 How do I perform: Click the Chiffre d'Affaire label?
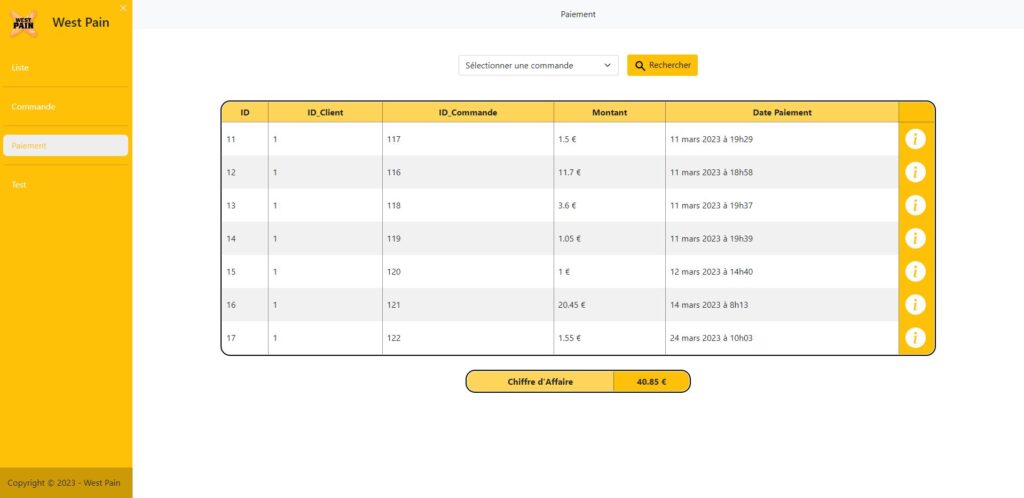[540, 382]
